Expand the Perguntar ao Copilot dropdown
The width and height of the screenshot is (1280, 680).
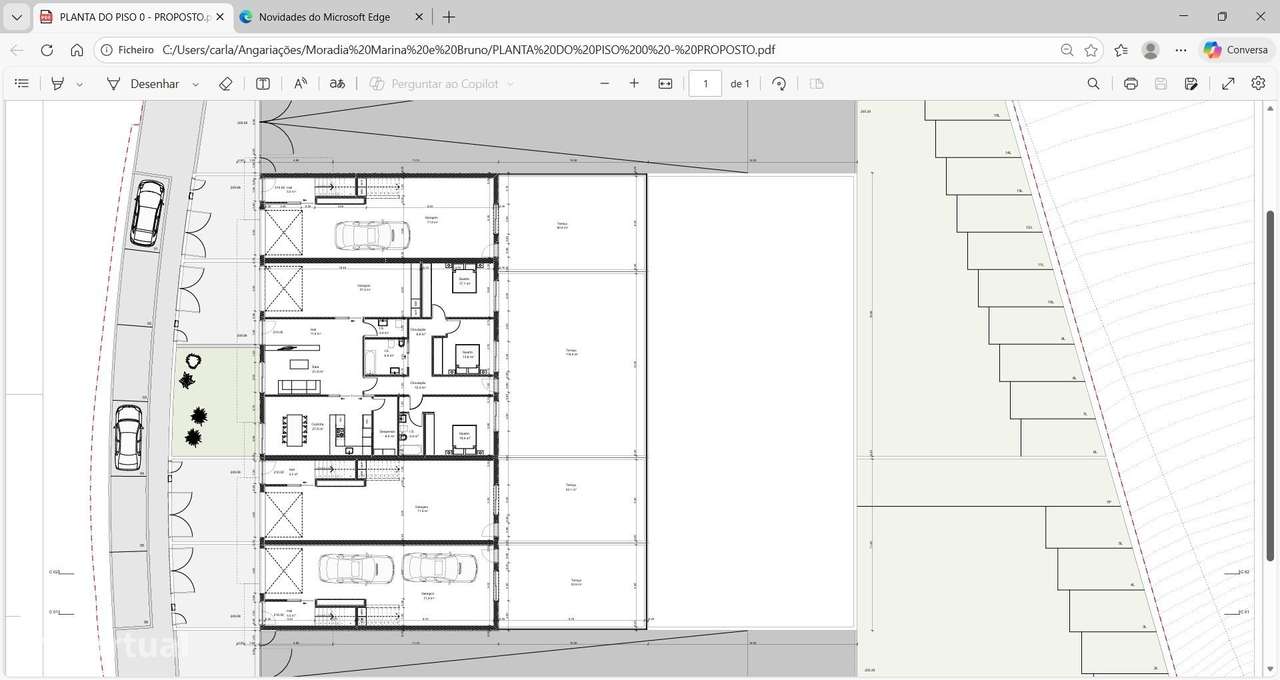510,84
